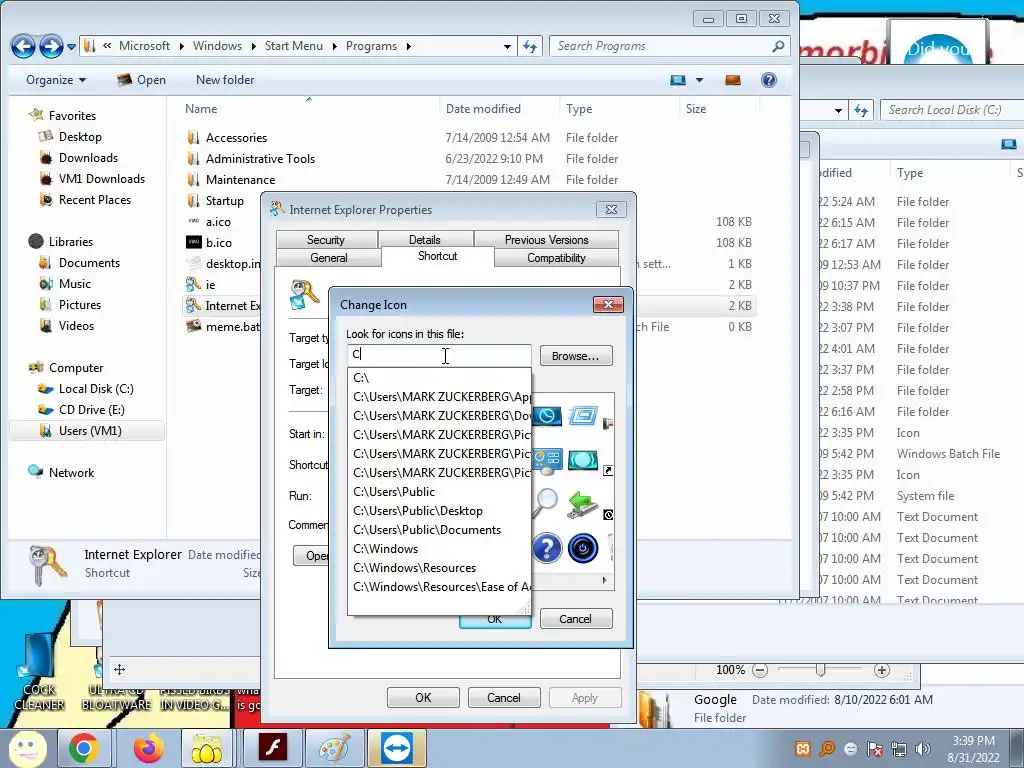Sort files by the Name column header
Screen dimensions: 1024x768
coord(201,108)
